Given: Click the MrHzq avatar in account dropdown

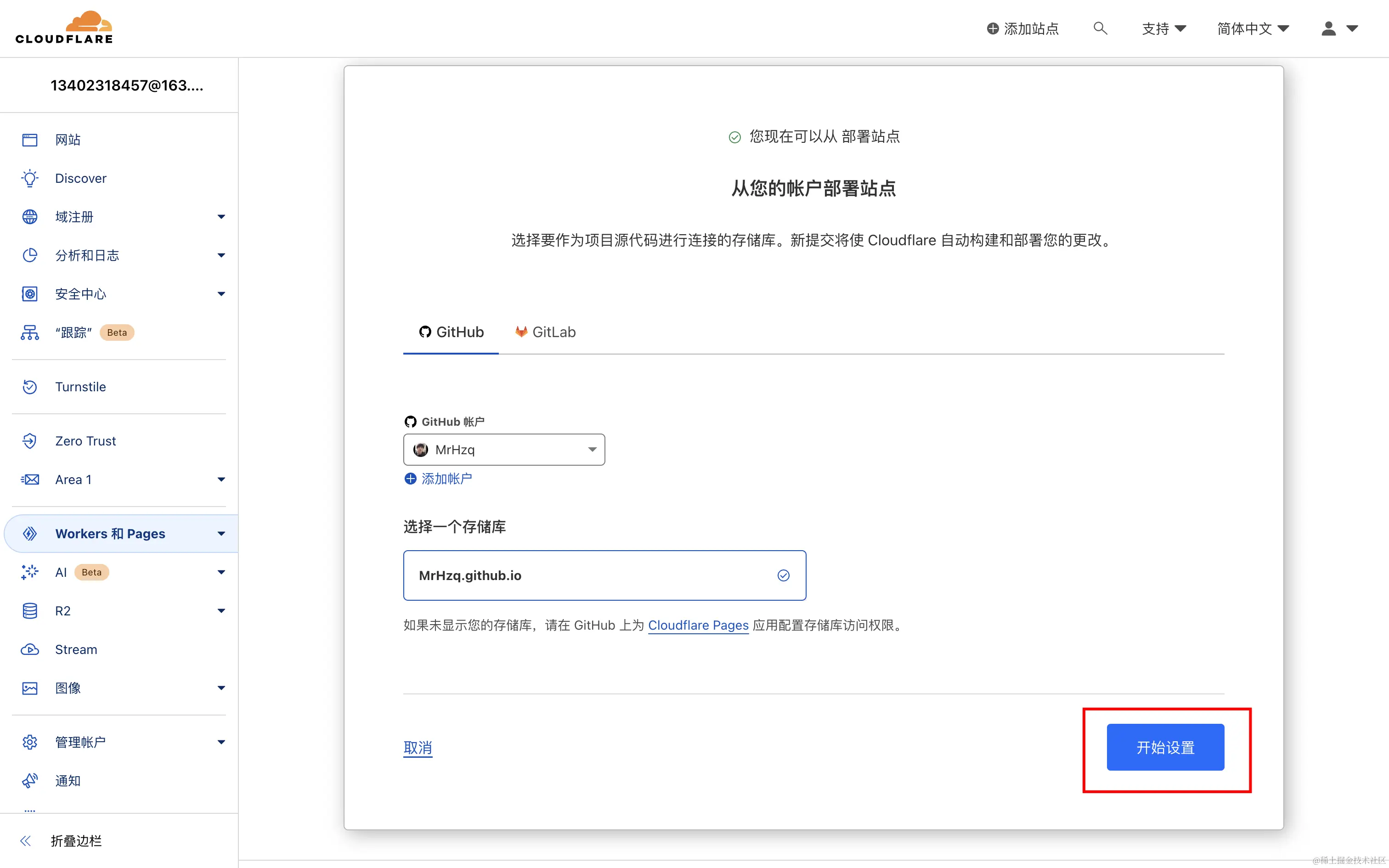Looking at the screenshot, I should tap(421, 450).
